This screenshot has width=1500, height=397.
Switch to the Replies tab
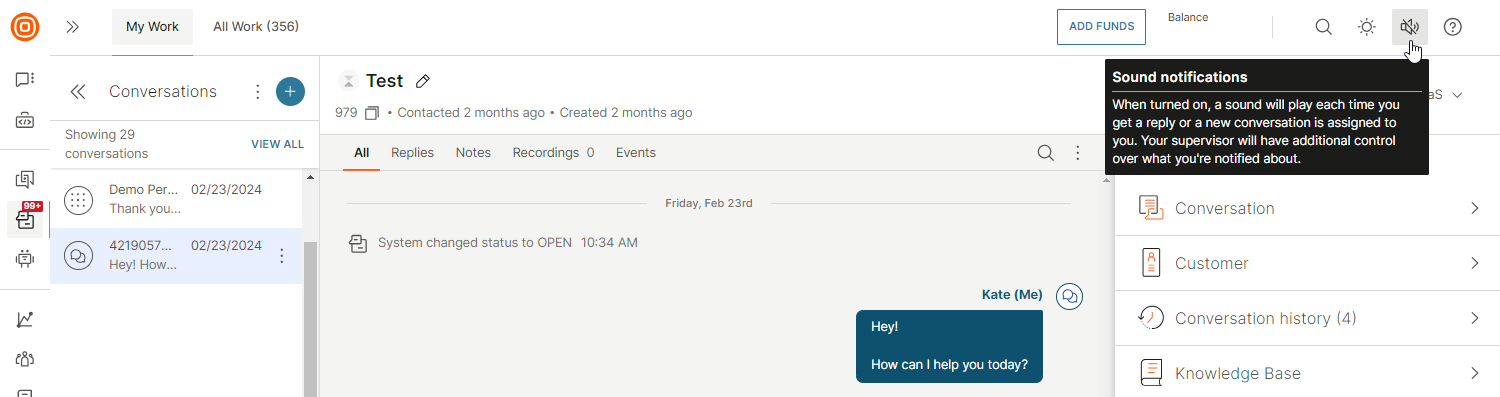pyautogui.click(x=412, y=153)
